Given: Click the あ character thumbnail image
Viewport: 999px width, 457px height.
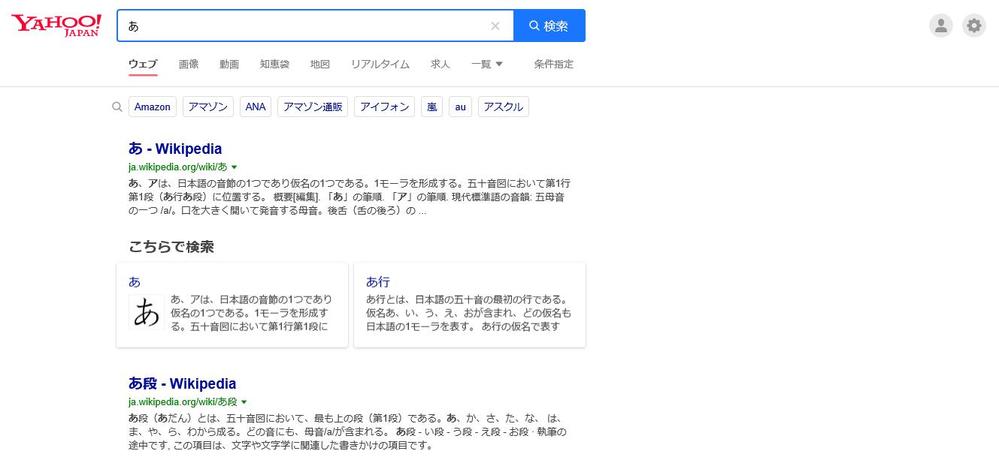Looking at the screenshot, I should pyautogui.click(x=147, y=312).
